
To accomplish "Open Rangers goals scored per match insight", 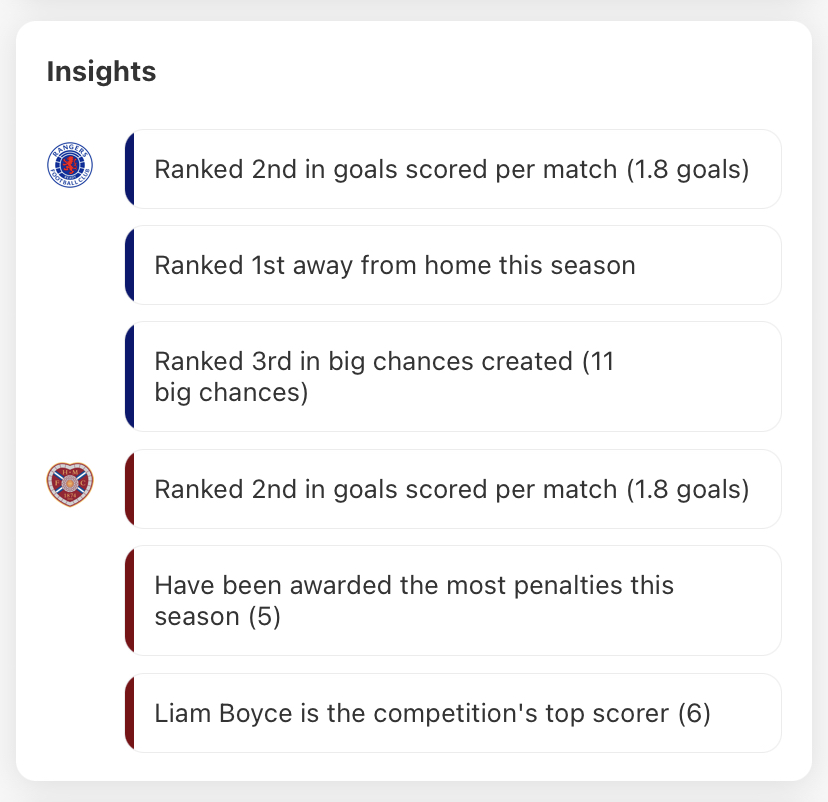I will [x=453, y=169].
